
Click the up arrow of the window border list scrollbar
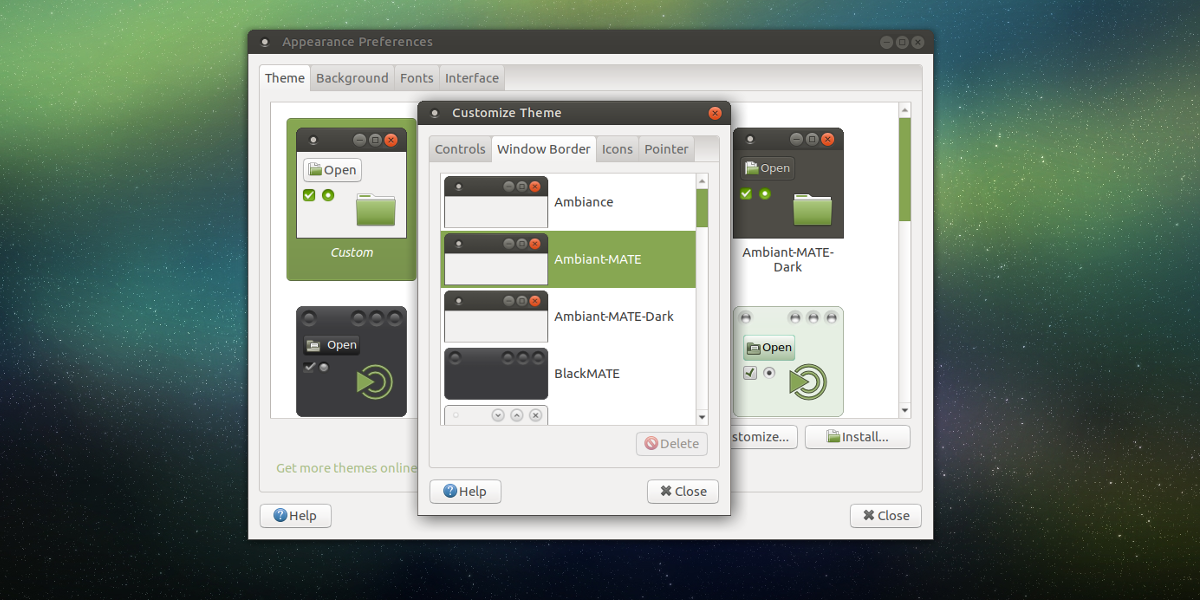pyautogui.click(x=702, y=181)
